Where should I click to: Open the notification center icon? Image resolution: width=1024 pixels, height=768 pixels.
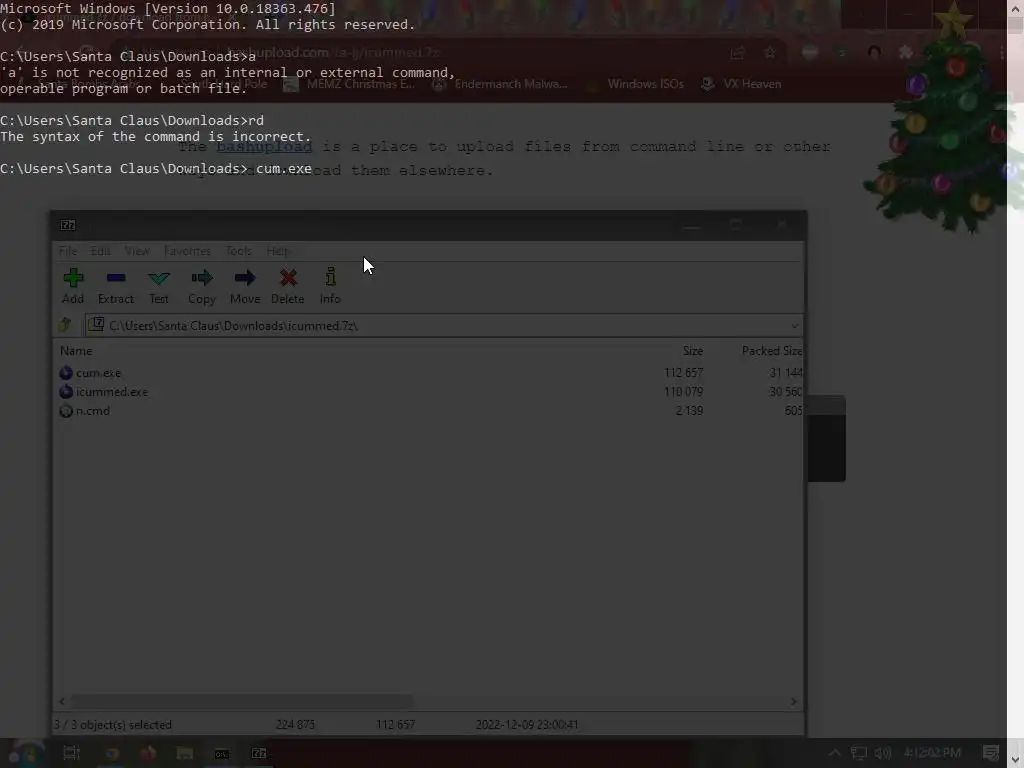[991, 753]
